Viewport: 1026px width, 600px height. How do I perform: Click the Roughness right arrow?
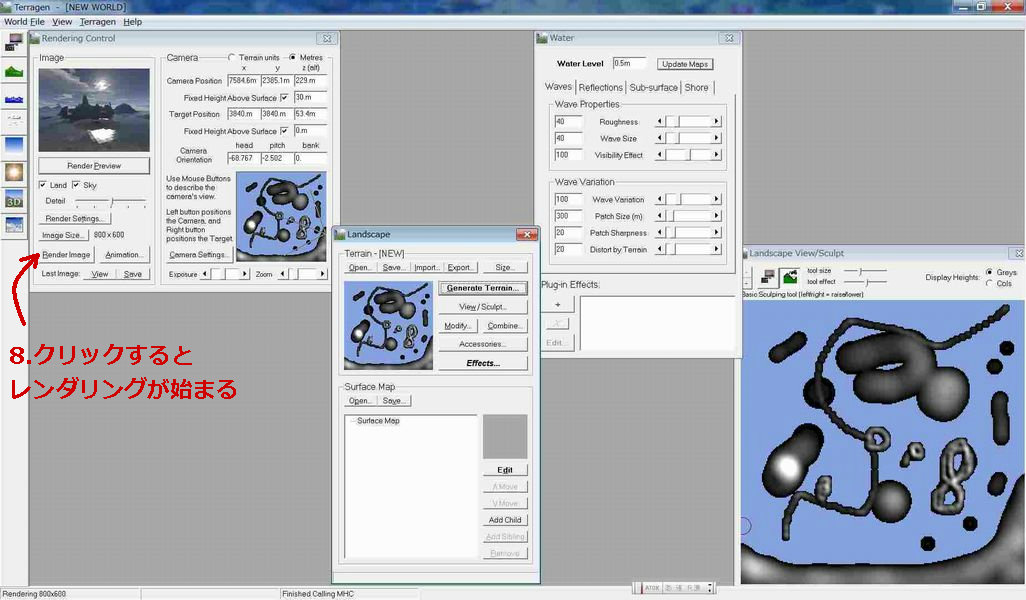coord(716,121)
